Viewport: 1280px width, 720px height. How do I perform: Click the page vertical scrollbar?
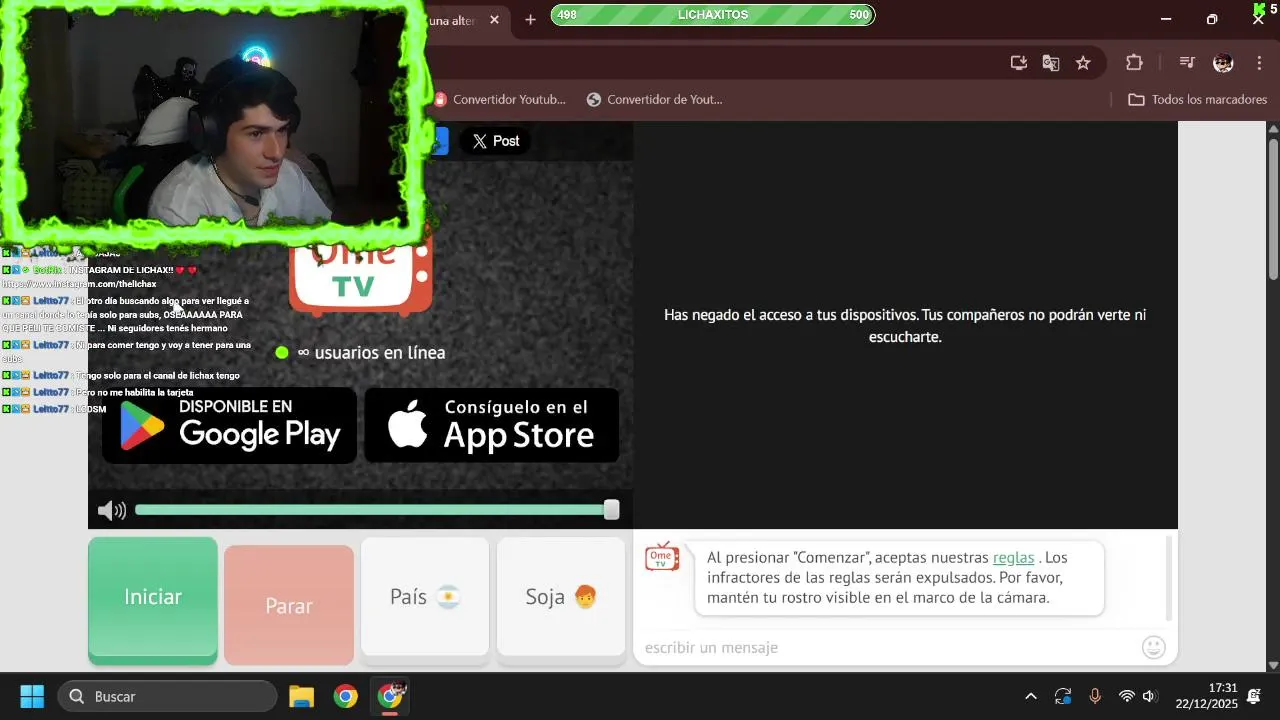(x=1273, y=208)
